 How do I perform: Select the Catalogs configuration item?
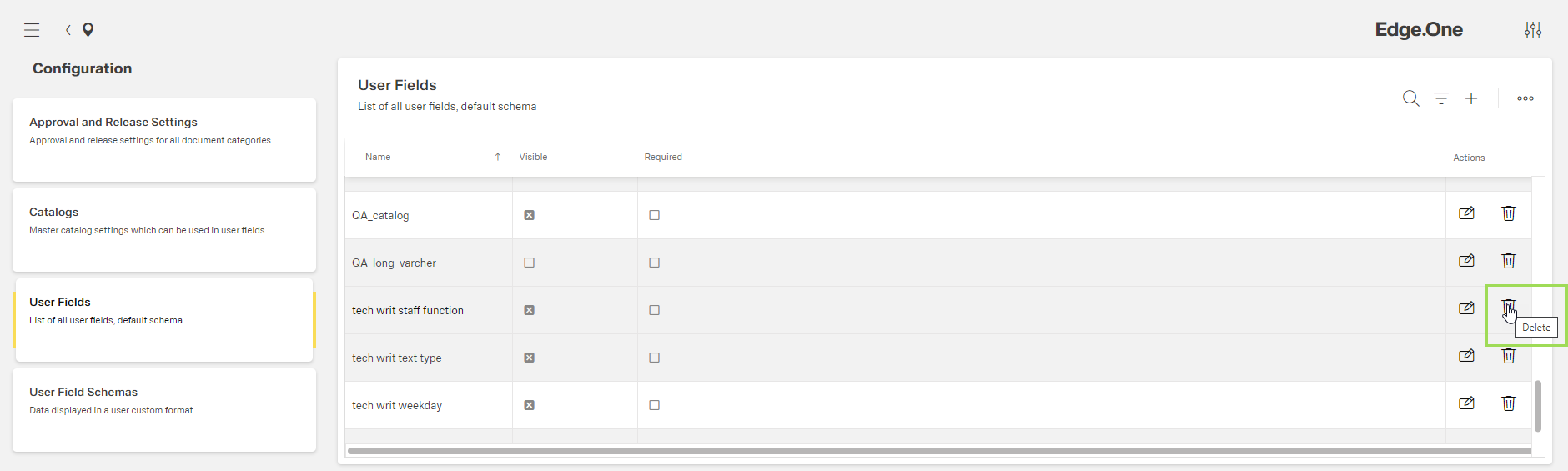[163, 229]
